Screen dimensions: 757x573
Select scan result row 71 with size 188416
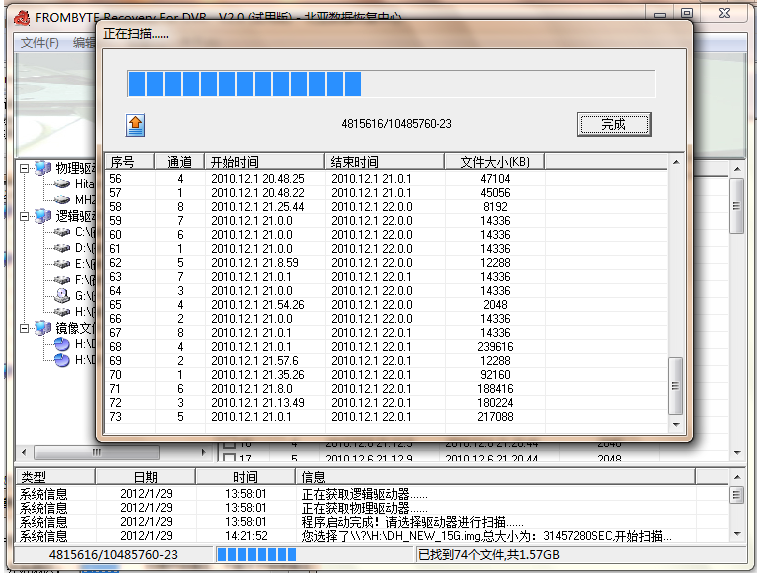386,389
